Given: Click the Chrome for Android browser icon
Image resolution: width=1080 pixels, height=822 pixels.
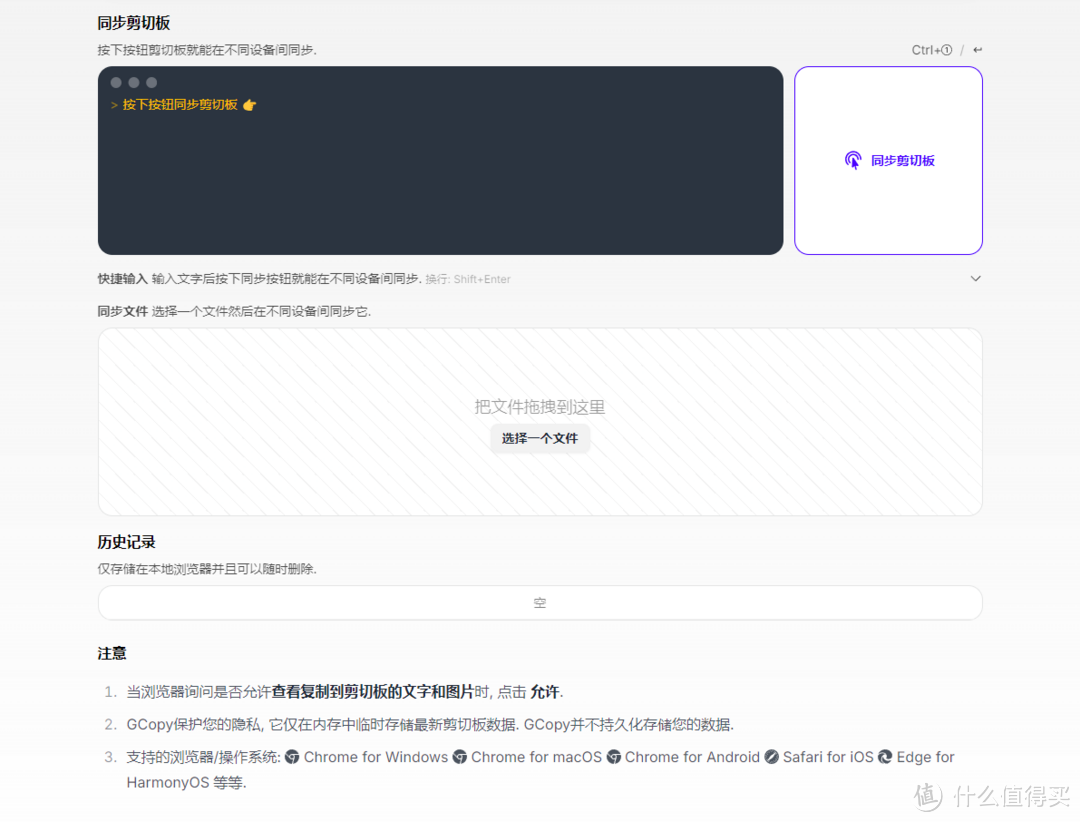Looking at the screenshot, I should pos(614,757).
